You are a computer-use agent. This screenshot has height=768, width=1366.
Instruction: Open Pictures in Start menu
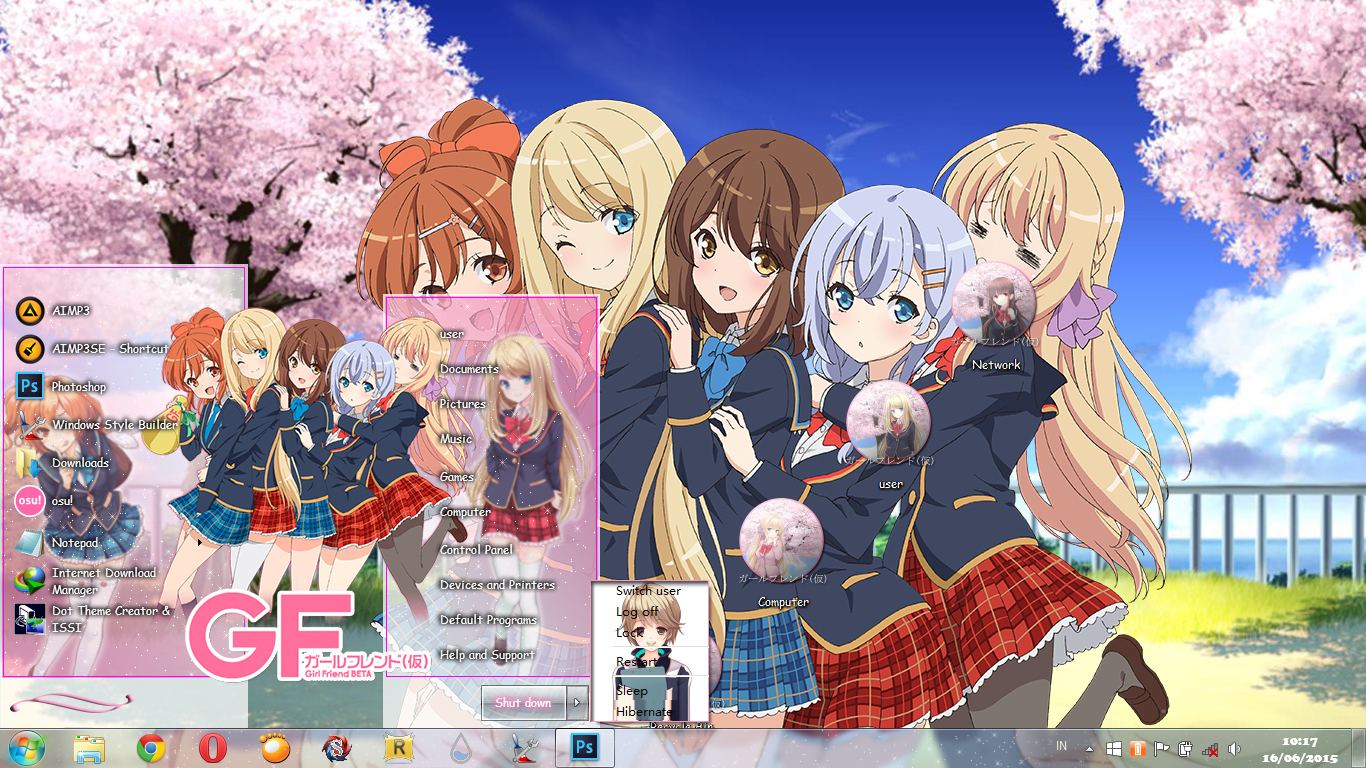(462, 404)
